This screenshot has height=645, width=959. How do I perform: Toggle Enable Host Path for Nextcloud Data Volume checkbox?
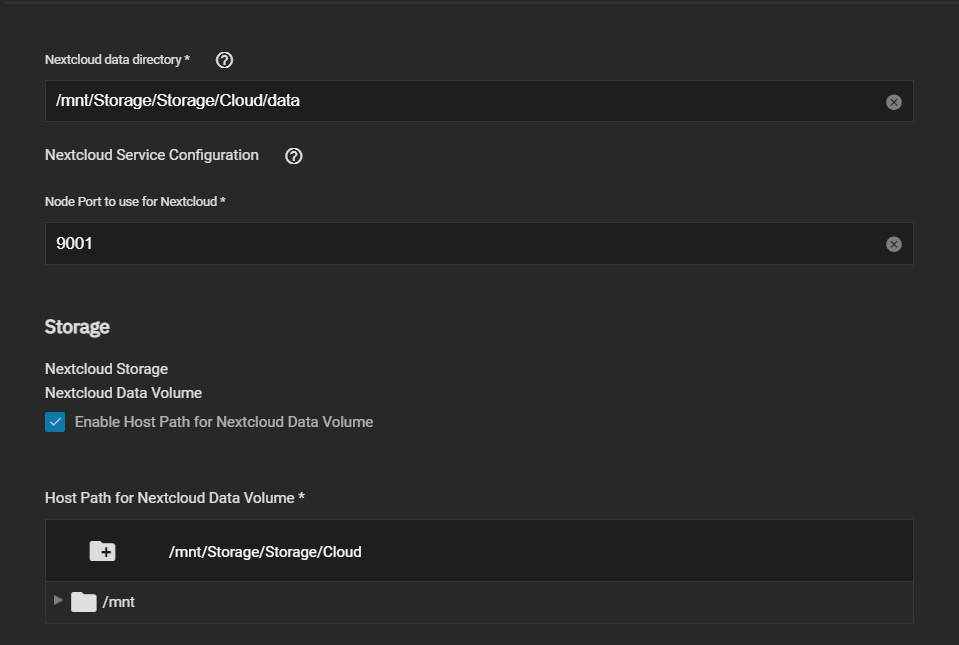(x=55, y=422)
